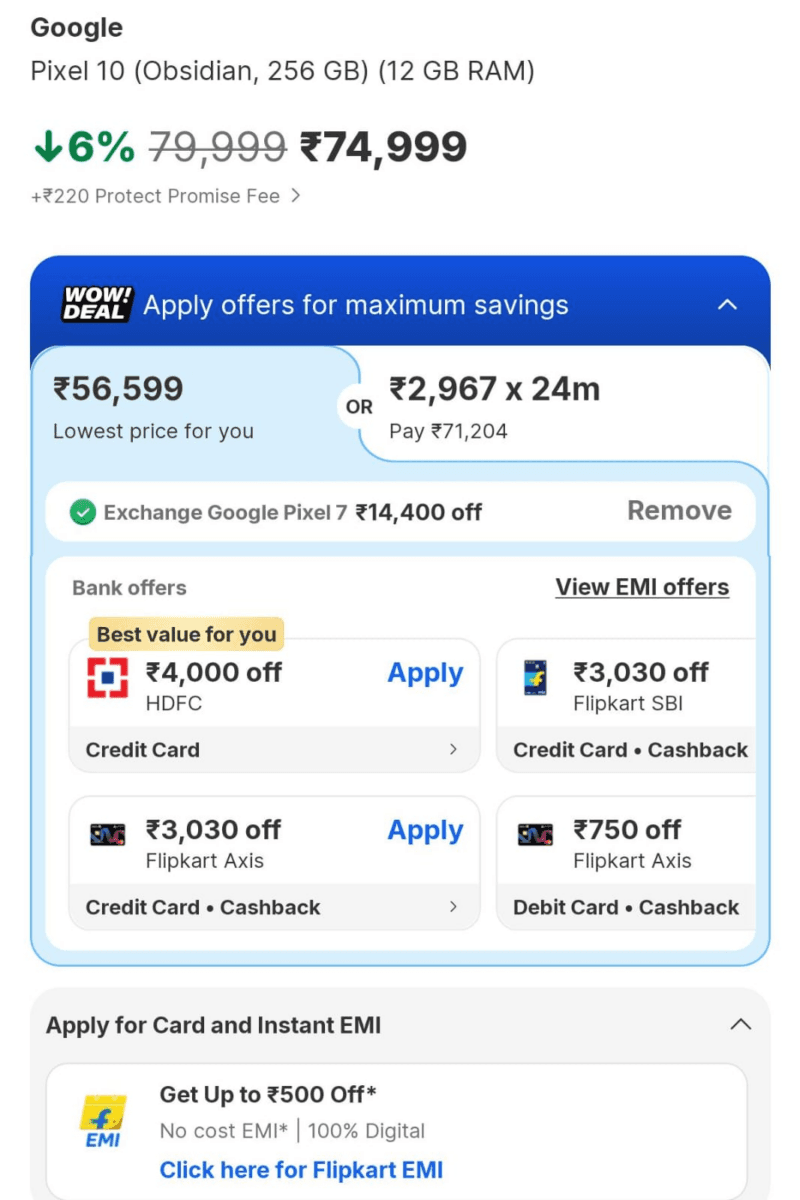Click here for Flipkart EMI link

coord(302,1169)
